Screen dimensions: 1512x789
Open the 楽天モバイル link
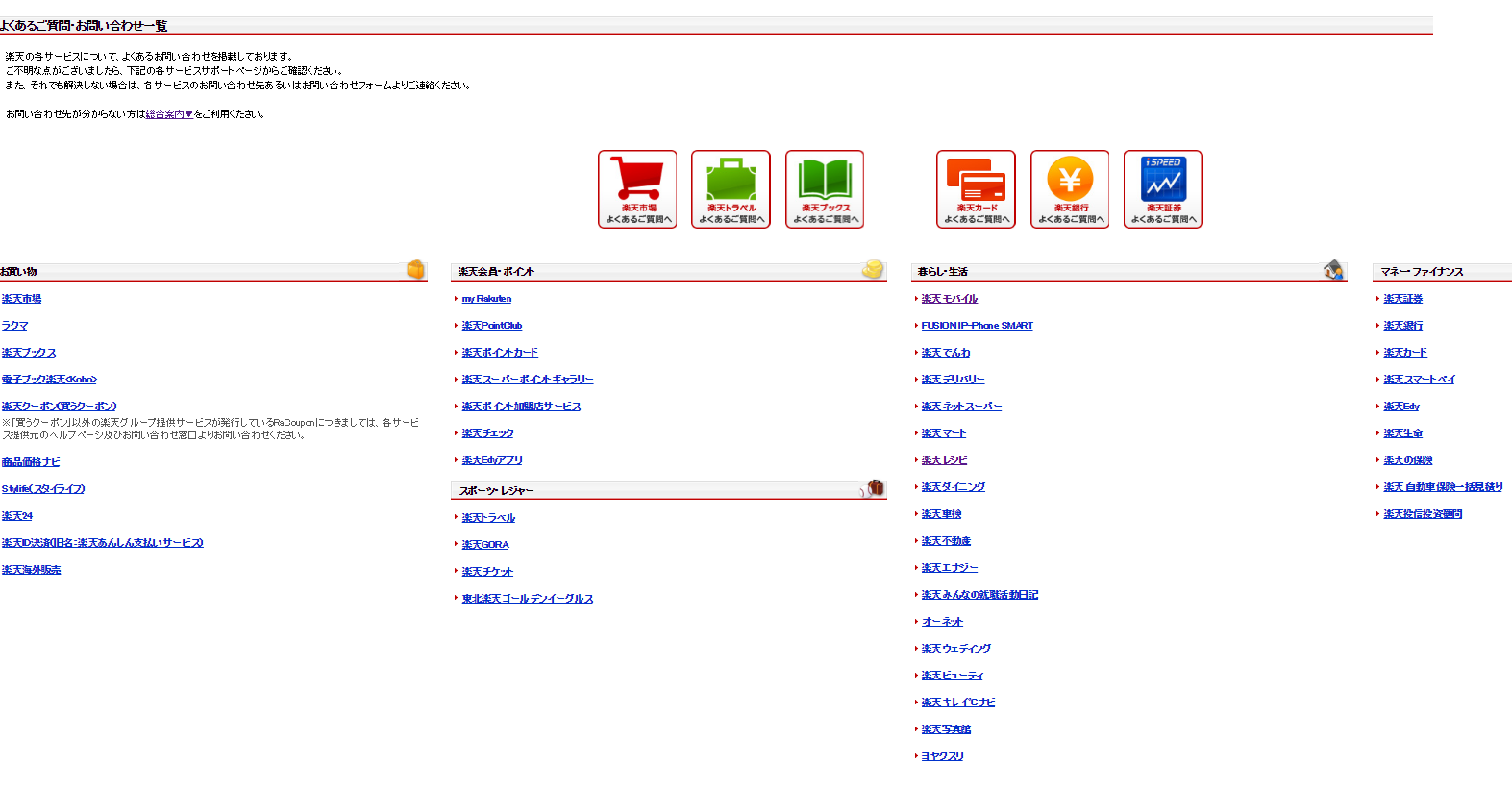(950, 299)
